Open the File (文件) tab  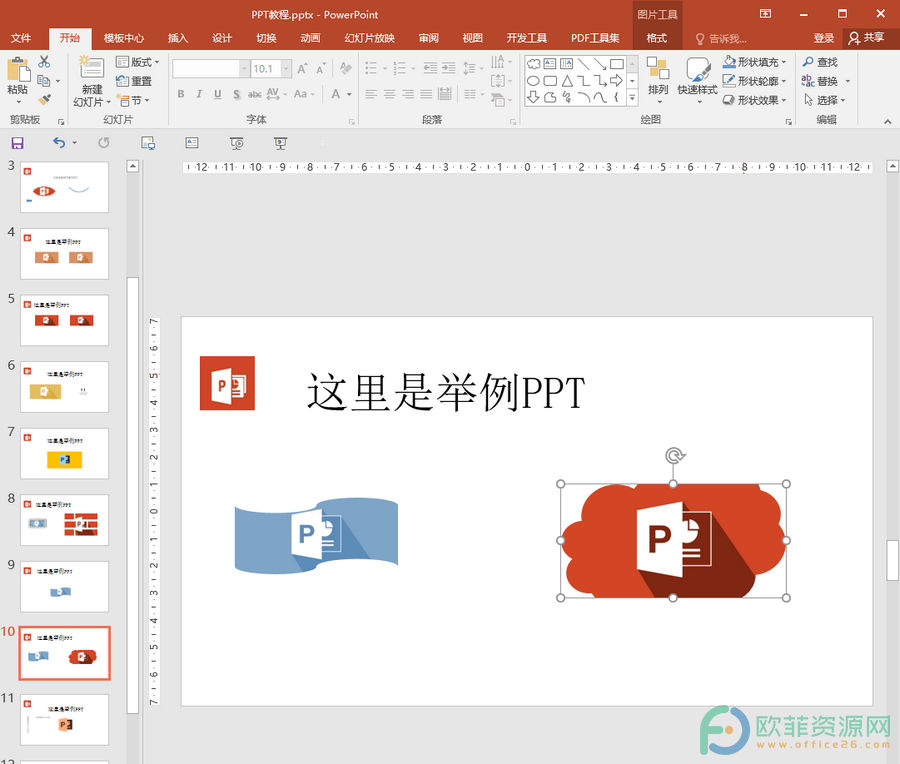point(21,38)
